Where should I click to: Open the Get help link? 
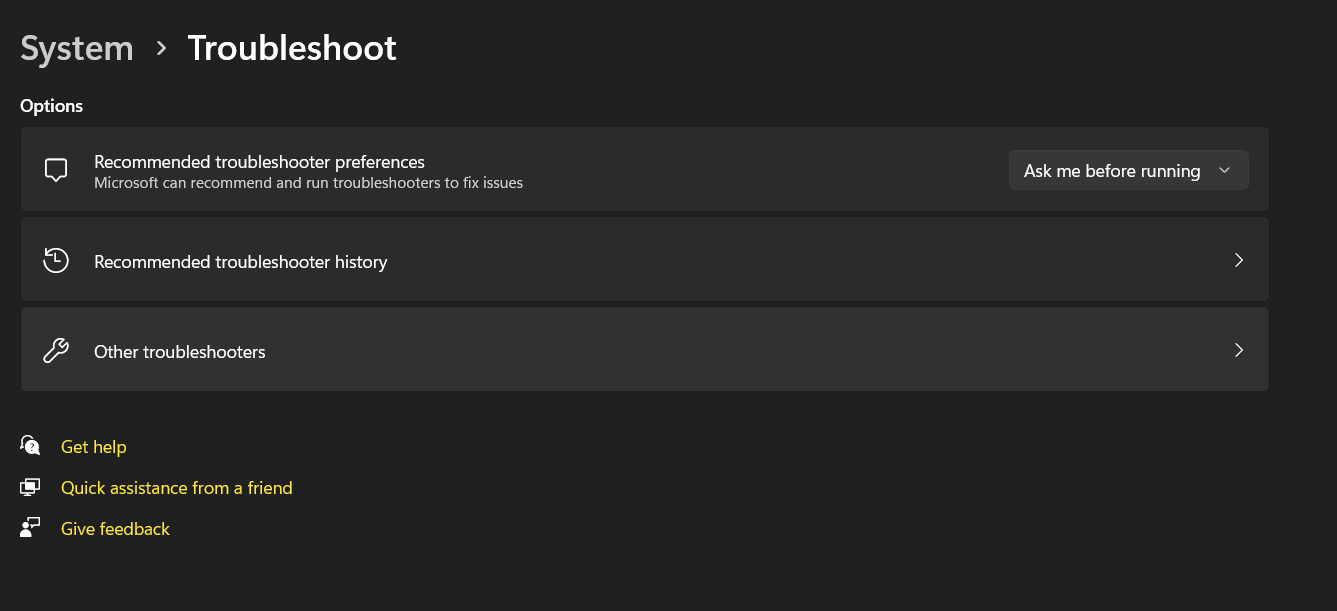click(93, 446)
